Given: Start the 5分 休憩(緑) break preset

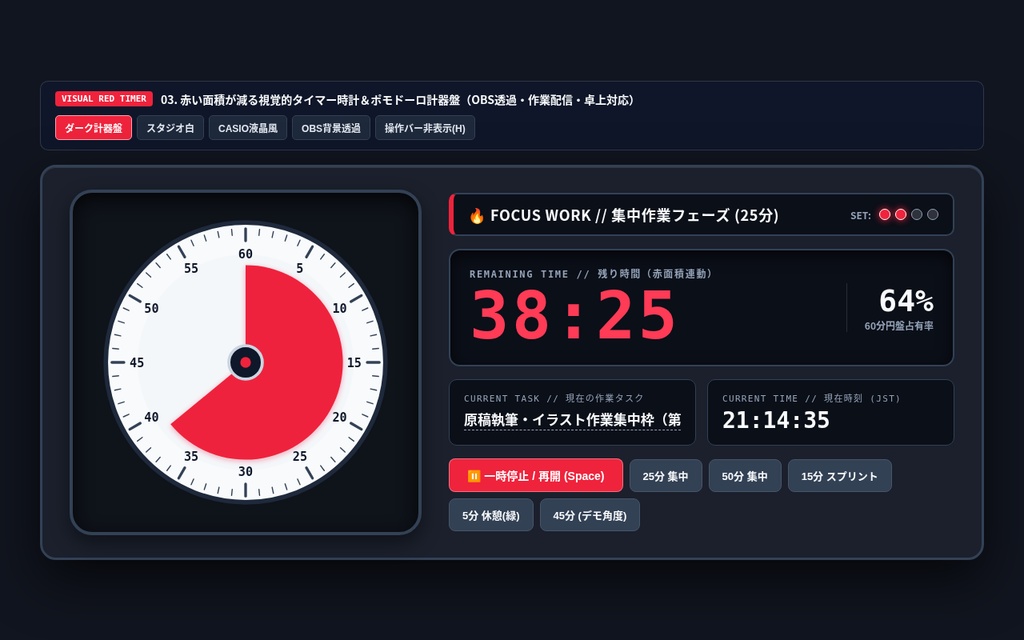Looking at the screenshot, I should coord(491,515).
